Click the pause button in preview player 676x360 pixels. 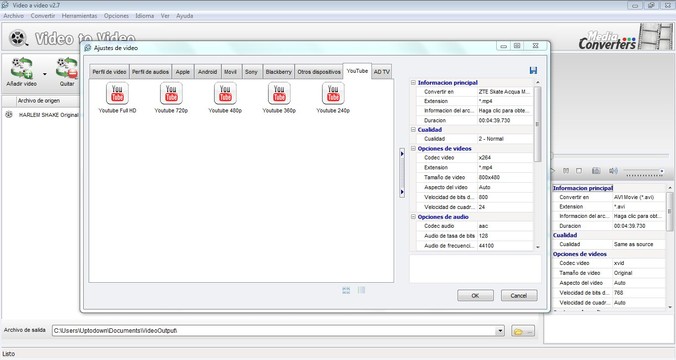click(566, 171)
